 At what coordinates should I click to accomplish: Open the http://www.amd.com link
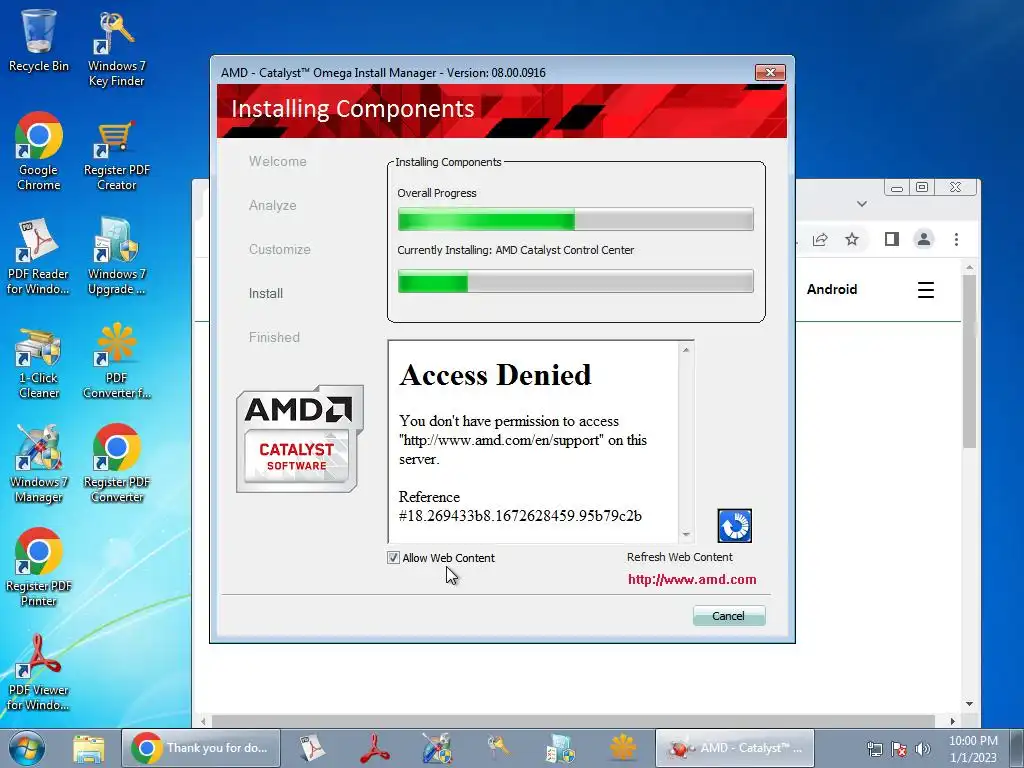pos(692,579)
